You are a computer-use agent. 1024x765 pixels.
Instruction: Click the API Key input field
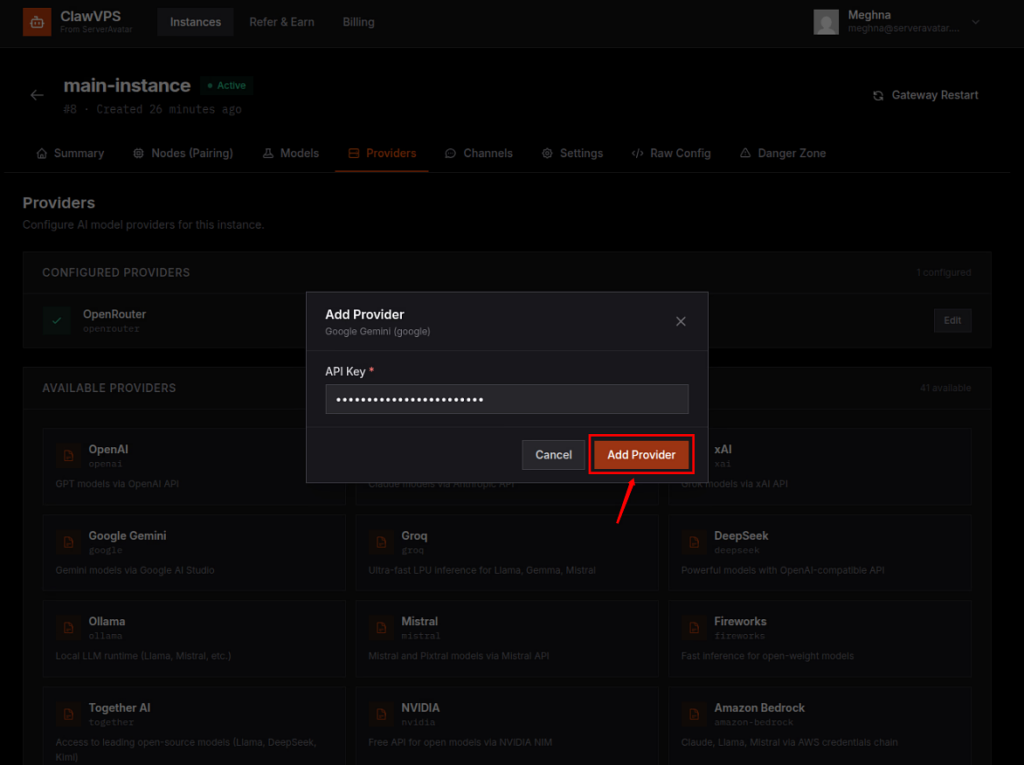[506, 398]
